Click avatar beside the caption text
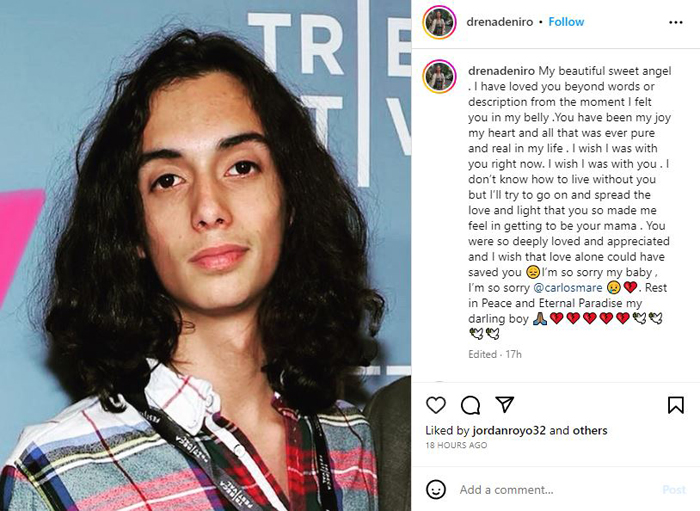The image size is (700, 511). 439,76
